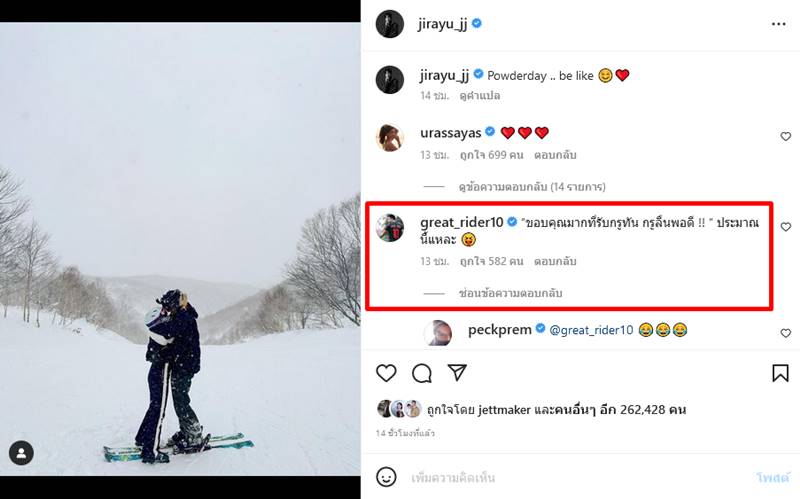Open the emoji picker in comment box
Image resolution: width=800 pixels, height=499 pixels.
pyautogui.click(x=386, y=476)
